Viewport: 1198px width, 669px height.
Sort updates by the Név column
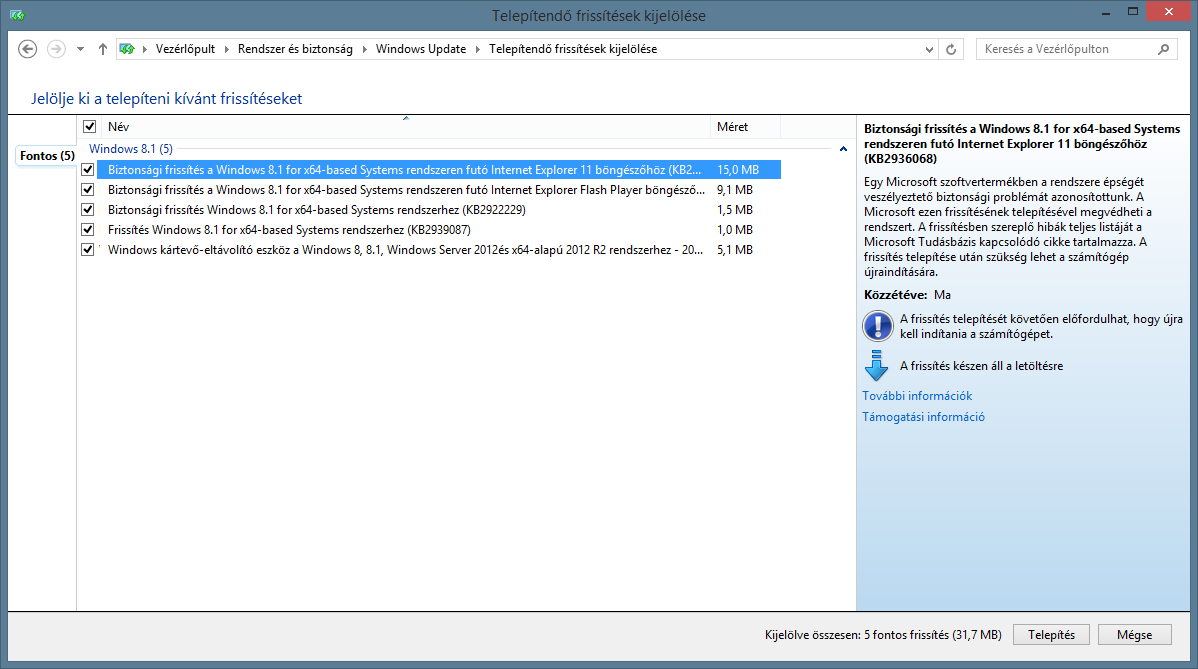coord(406,127)
